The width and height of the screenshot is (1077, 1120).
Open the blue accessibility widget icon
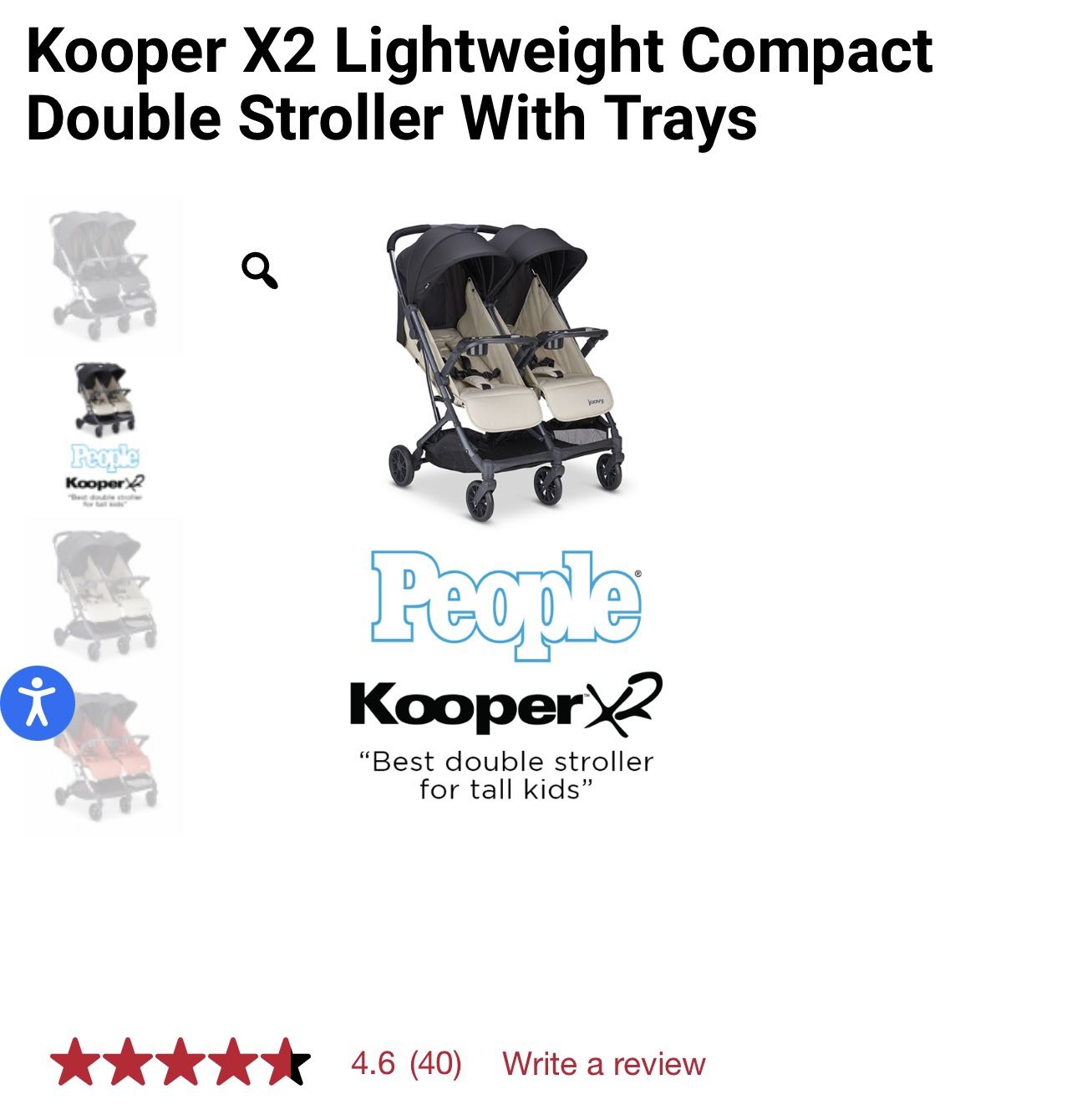tap(37, 703)
